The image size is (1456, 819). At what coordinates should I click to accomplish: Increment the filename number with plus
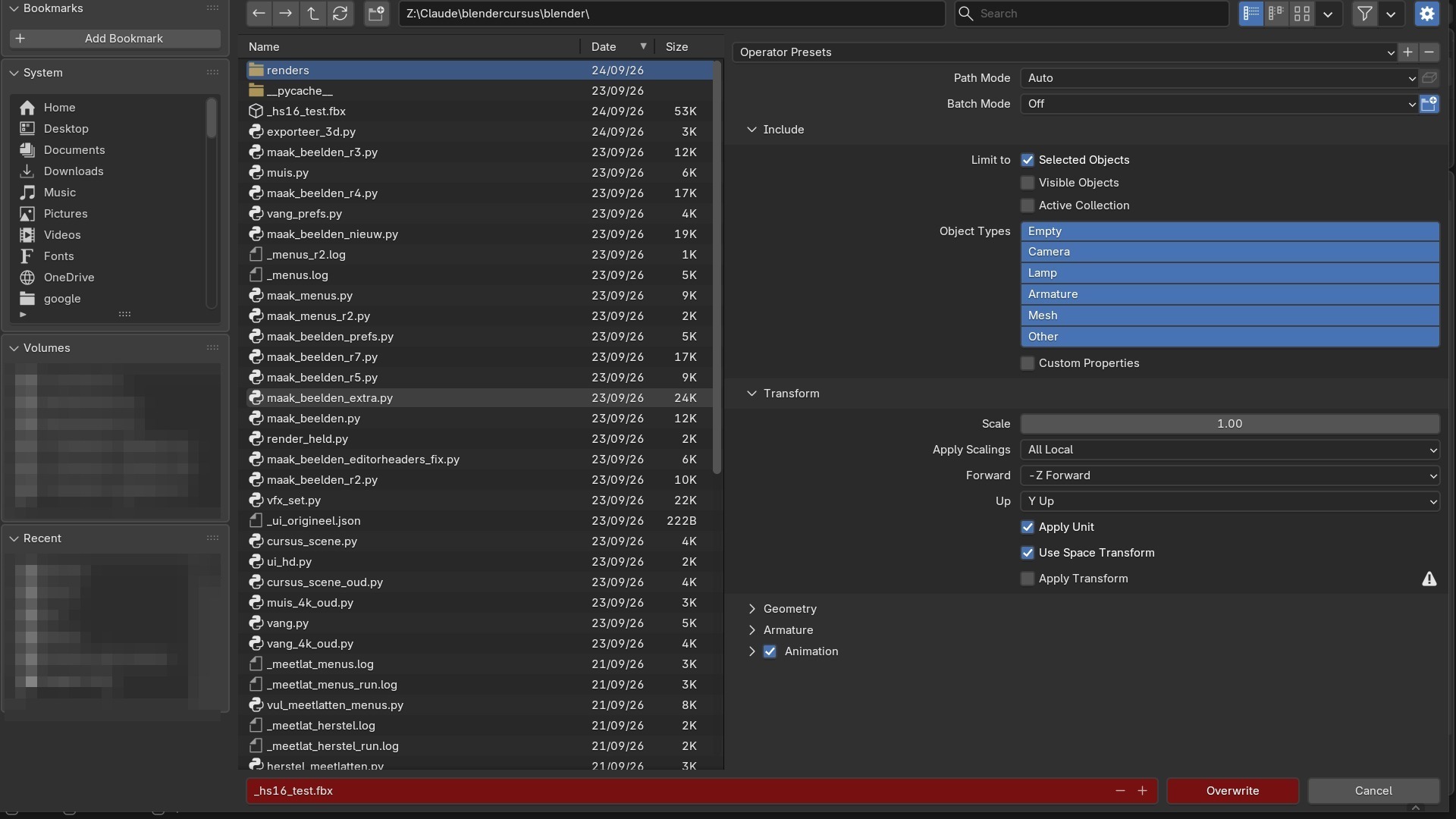(x=1142, y=790)
